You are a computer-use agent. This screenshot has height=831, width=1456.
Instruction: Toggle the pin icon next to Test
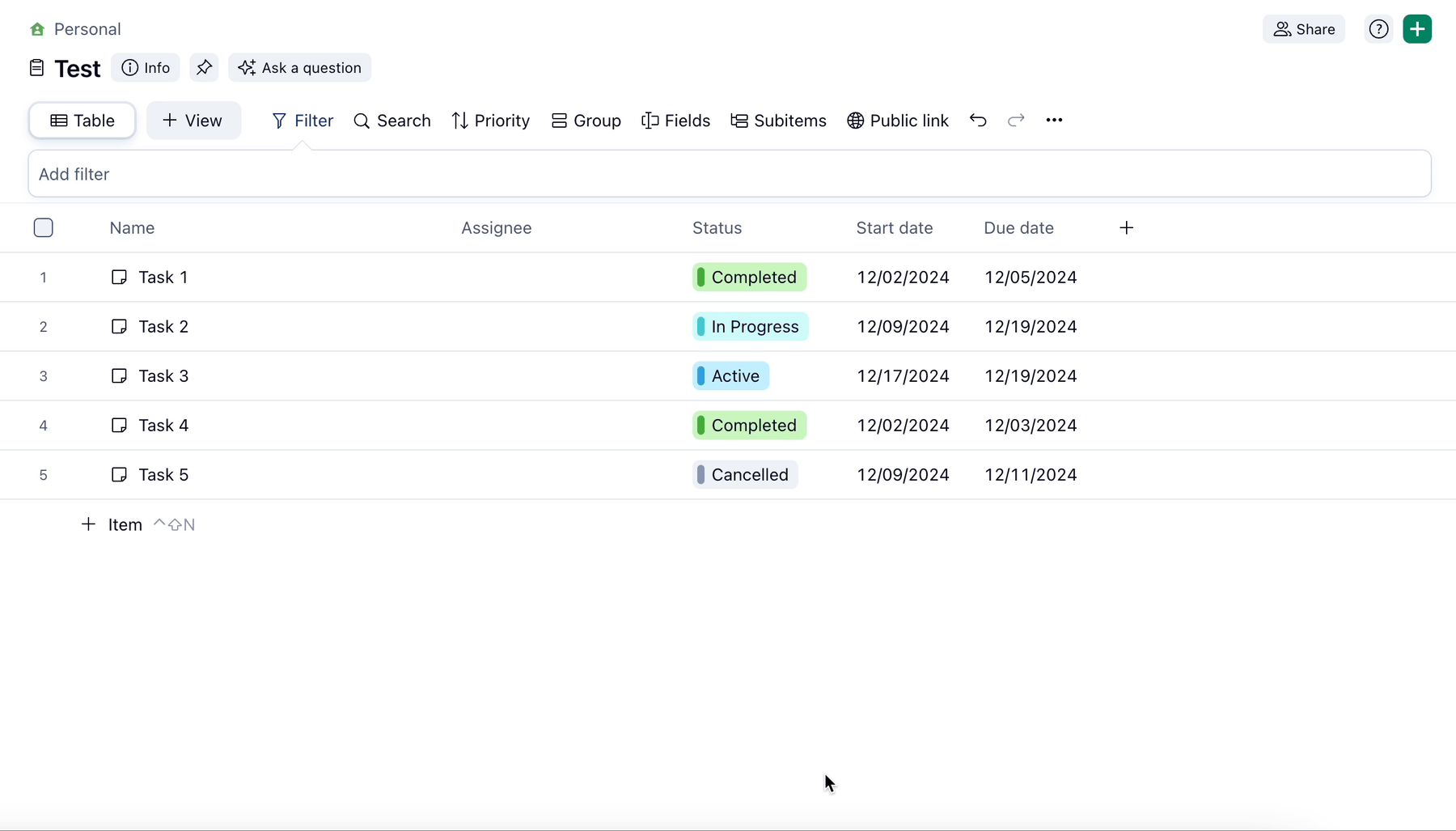click(x=204, y=68)
